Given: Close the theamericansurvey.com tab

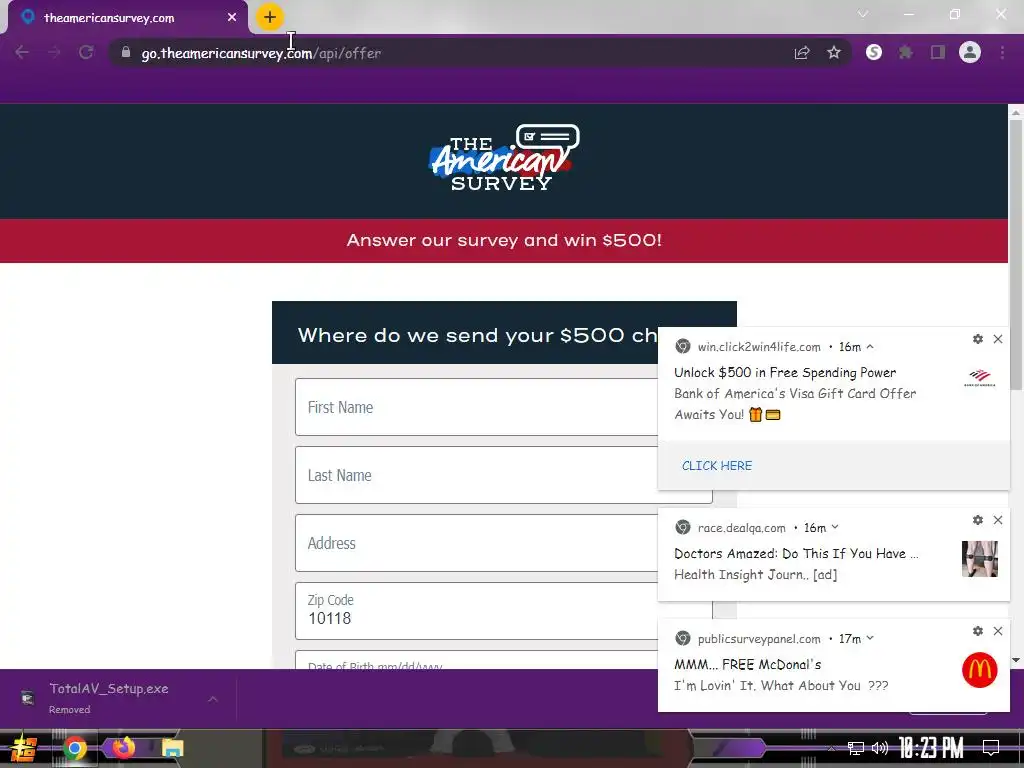Looking at the screenshot, I should tap(232, 18).
